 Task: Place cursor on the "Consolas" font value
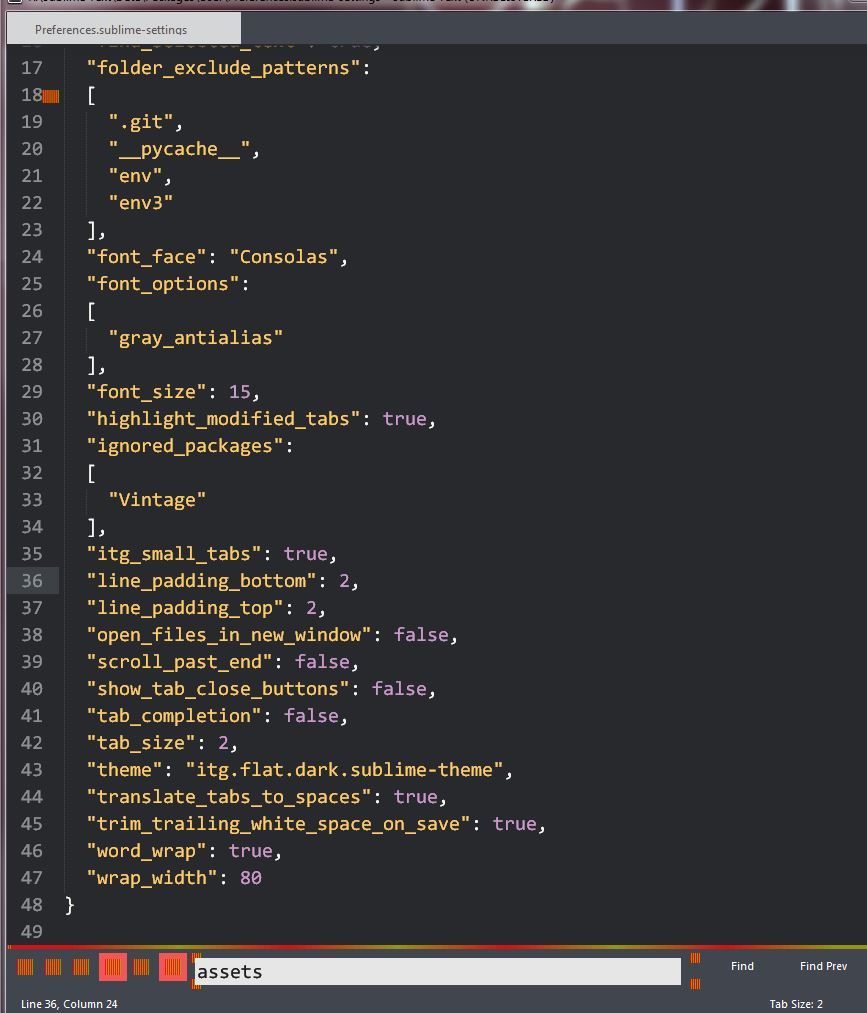(283, 257)
